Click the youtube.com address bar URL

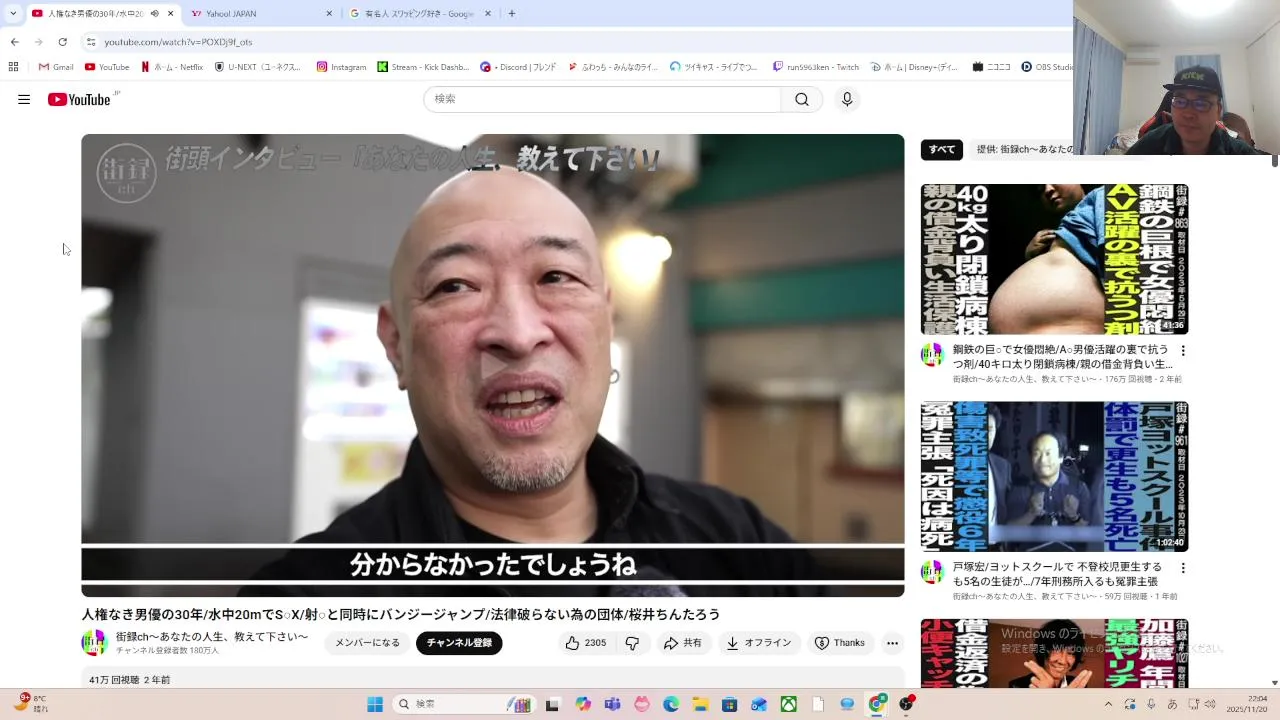click(178, 42)
